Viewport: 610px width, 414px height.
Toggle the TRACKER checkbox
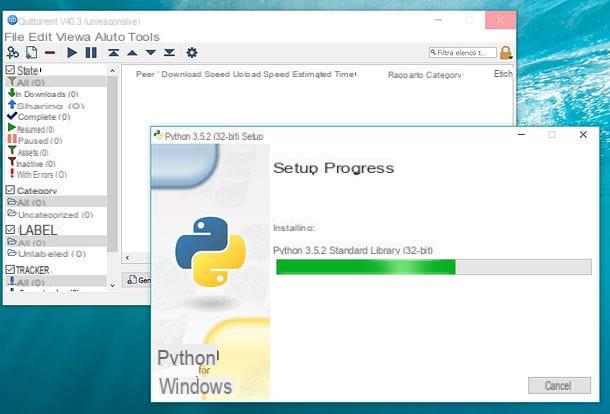[10, 269]
